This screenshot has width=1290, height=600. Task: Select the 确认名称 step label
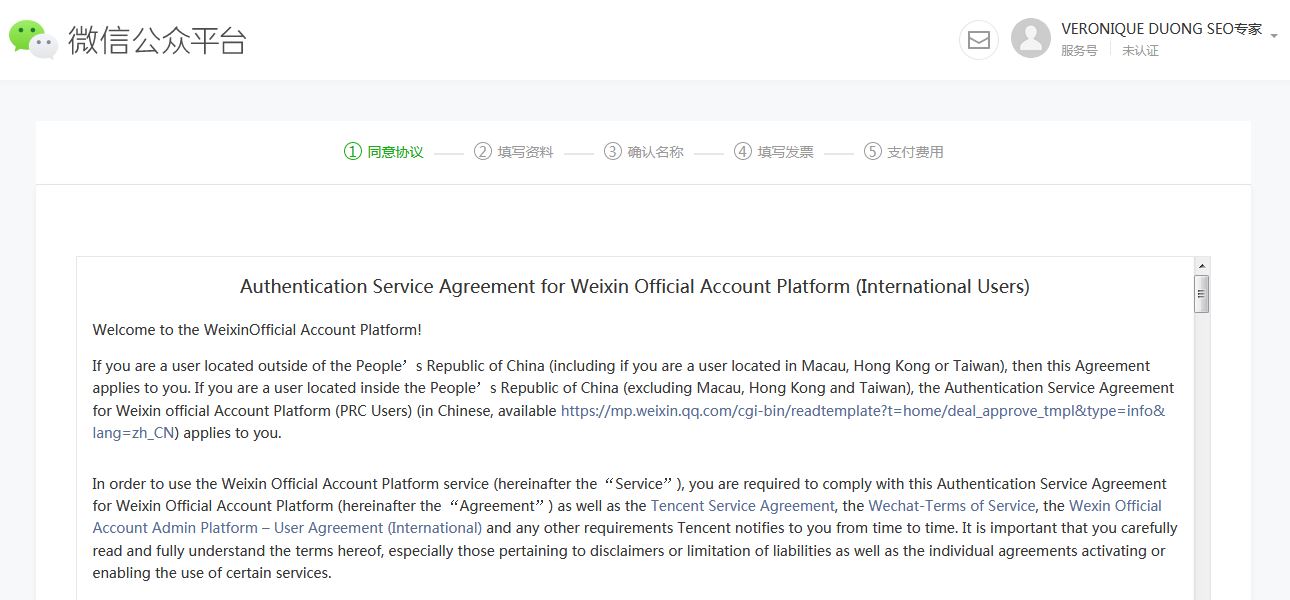coord(655,151)
